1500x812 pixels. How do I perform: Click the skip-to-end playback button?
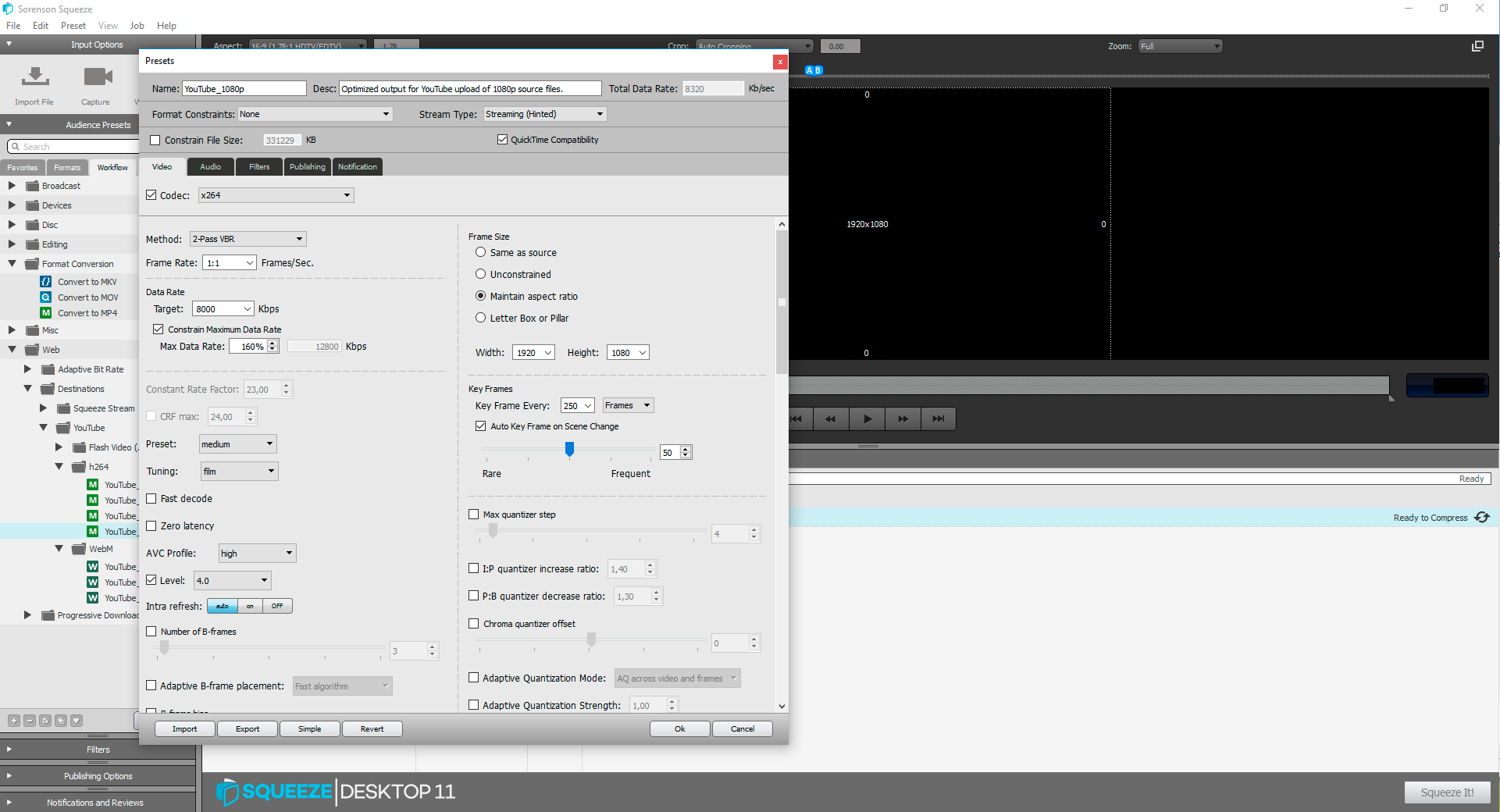[938, 419]
